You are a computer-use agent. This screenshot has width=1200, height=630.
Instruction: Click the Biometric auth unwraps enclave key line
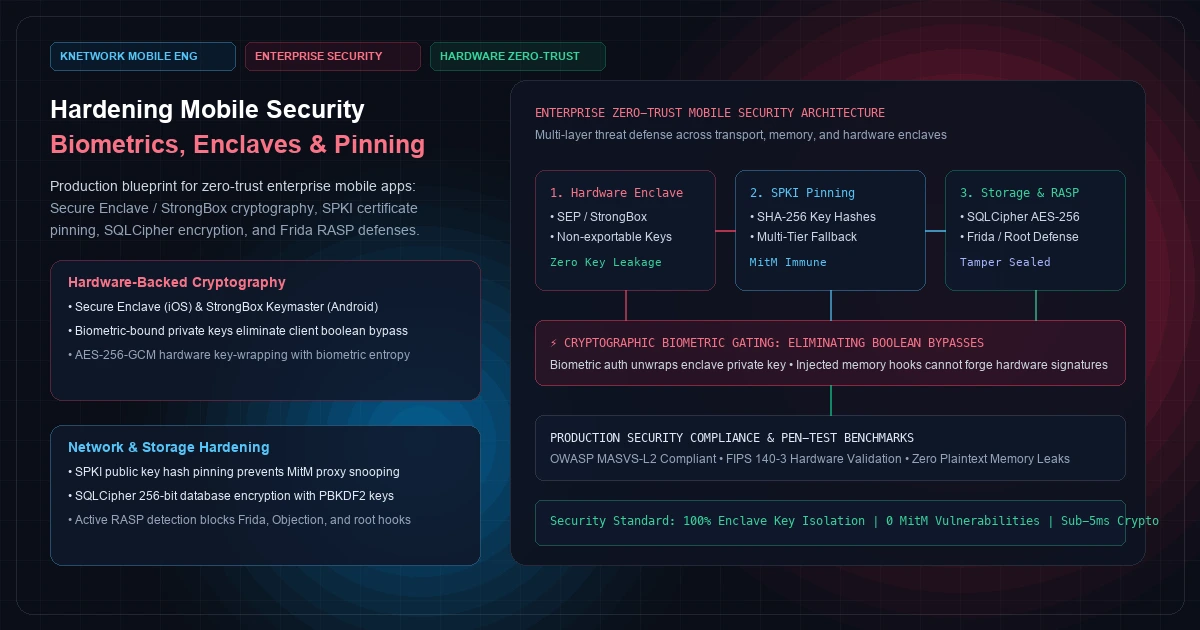pyautogui.click(x=829, y=365)
